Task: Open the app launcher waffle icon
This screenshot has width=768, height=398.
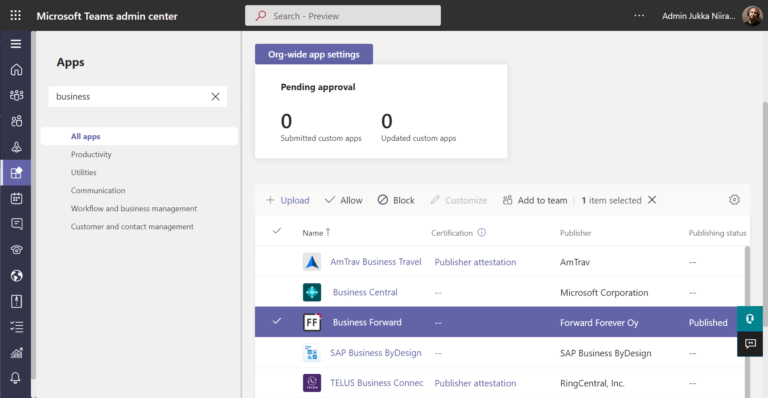Action: click(16, 16)
